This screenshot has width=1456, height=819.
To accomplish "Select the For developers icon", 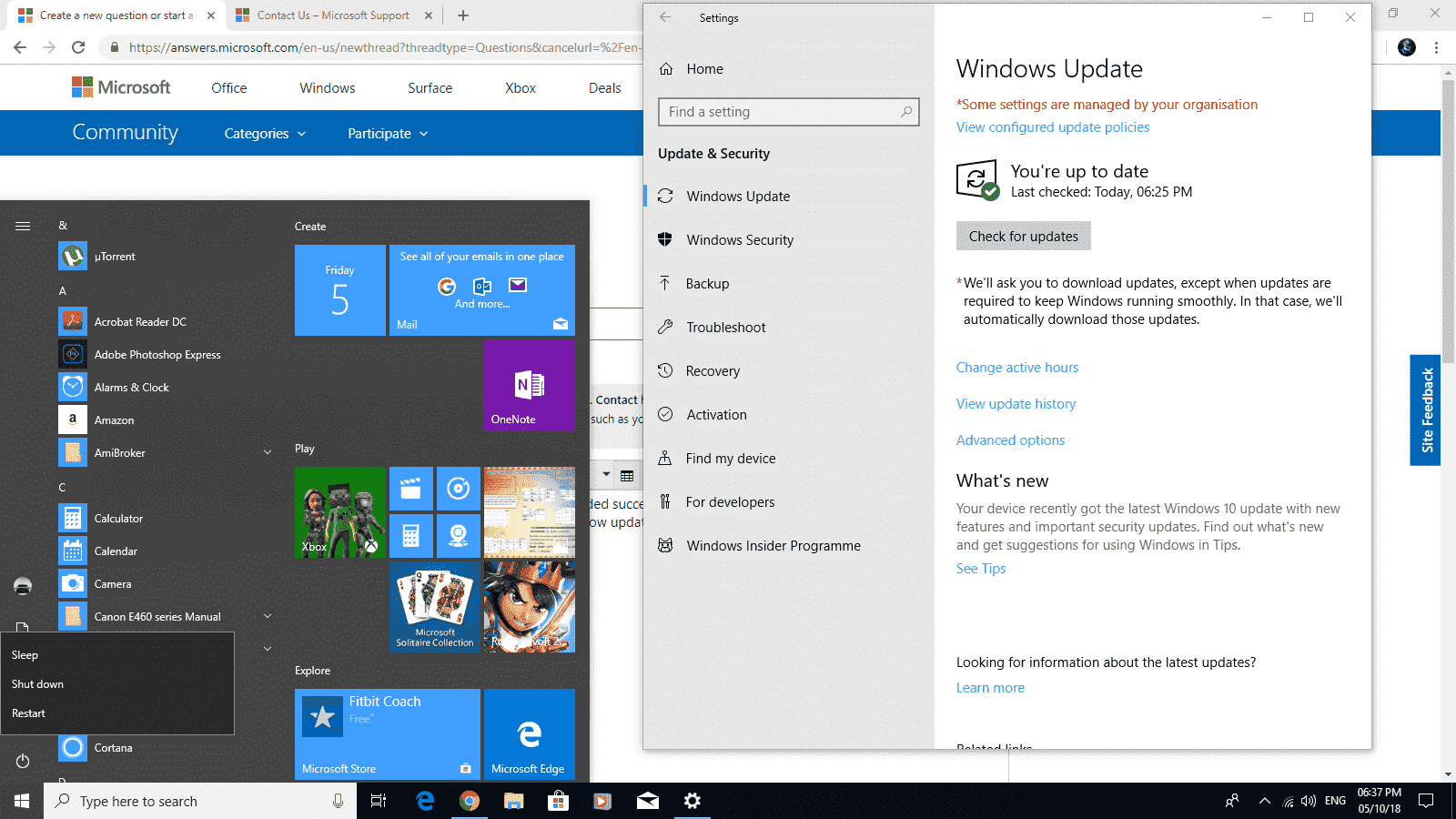I will pos(665,501).
